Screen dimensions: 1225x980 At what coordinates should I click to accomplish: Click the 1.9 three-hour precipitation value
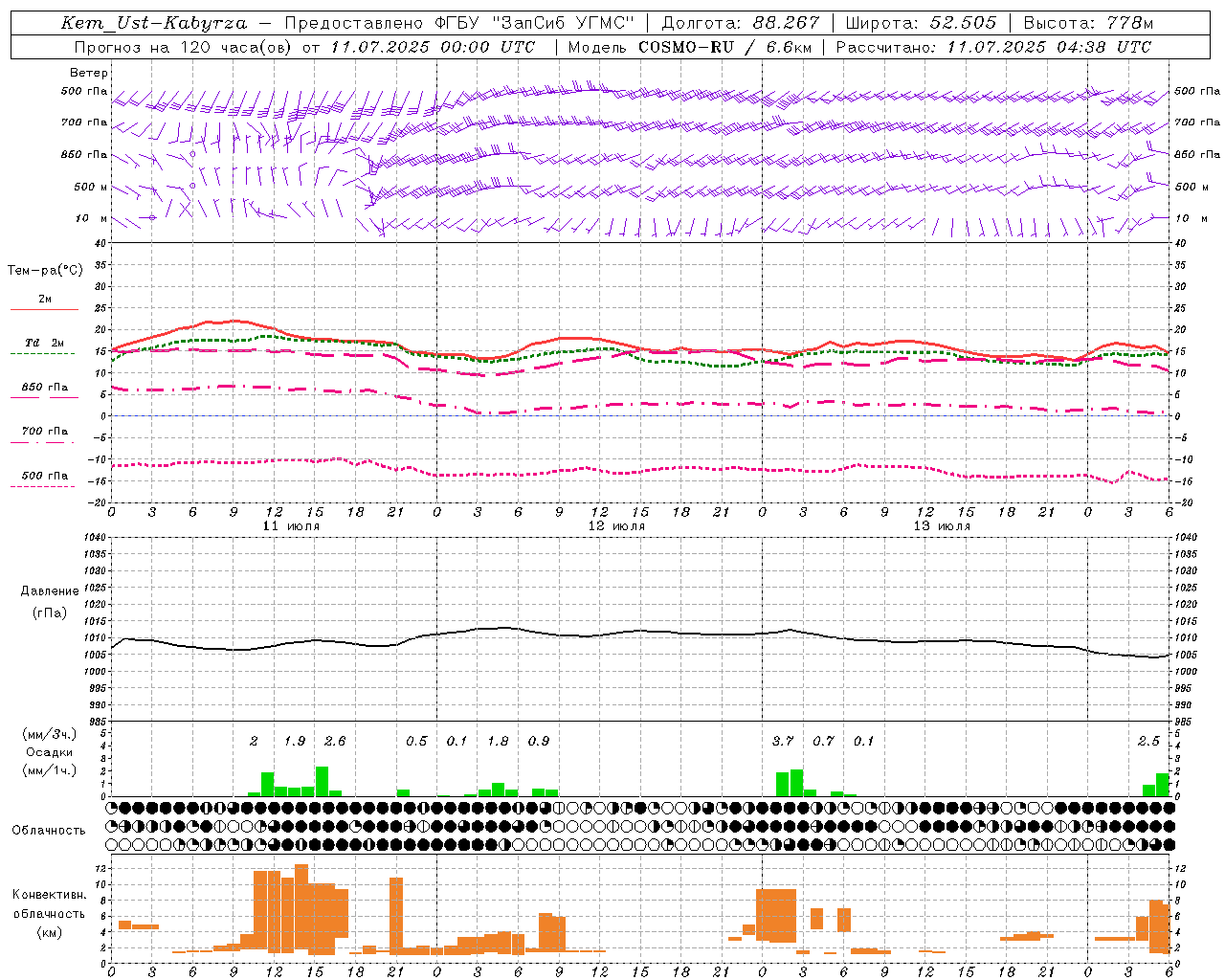(295, 742)
